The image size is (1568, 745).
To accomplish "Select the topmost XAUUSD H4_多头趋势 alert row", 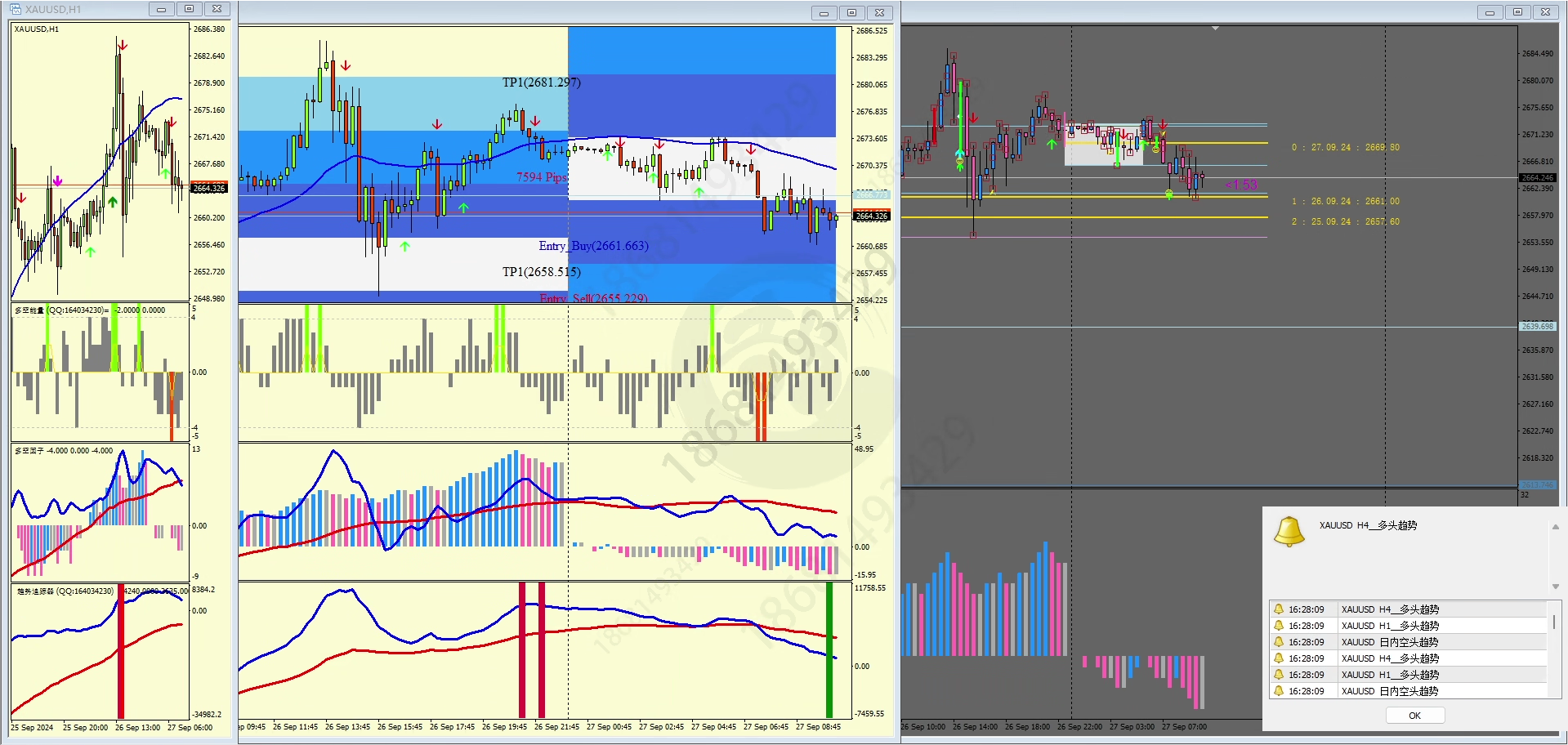I will point(1407,609).
